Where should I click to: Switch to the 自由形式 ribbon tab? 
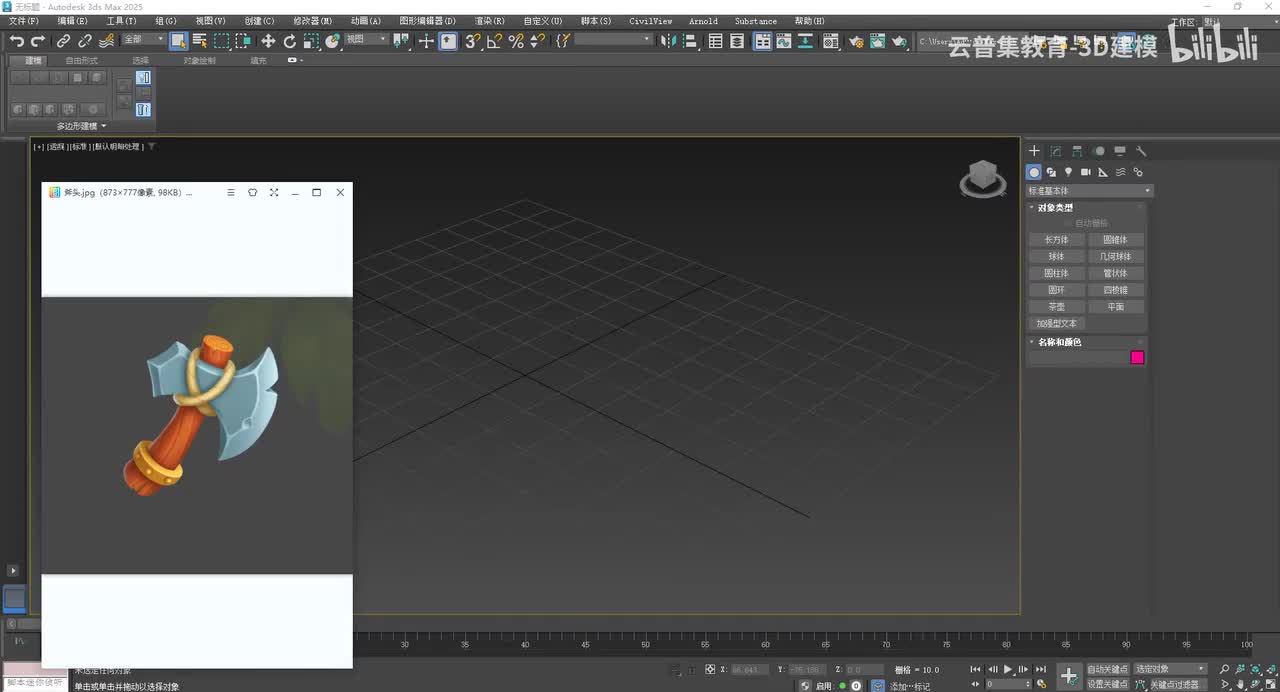tap(82, 60)
